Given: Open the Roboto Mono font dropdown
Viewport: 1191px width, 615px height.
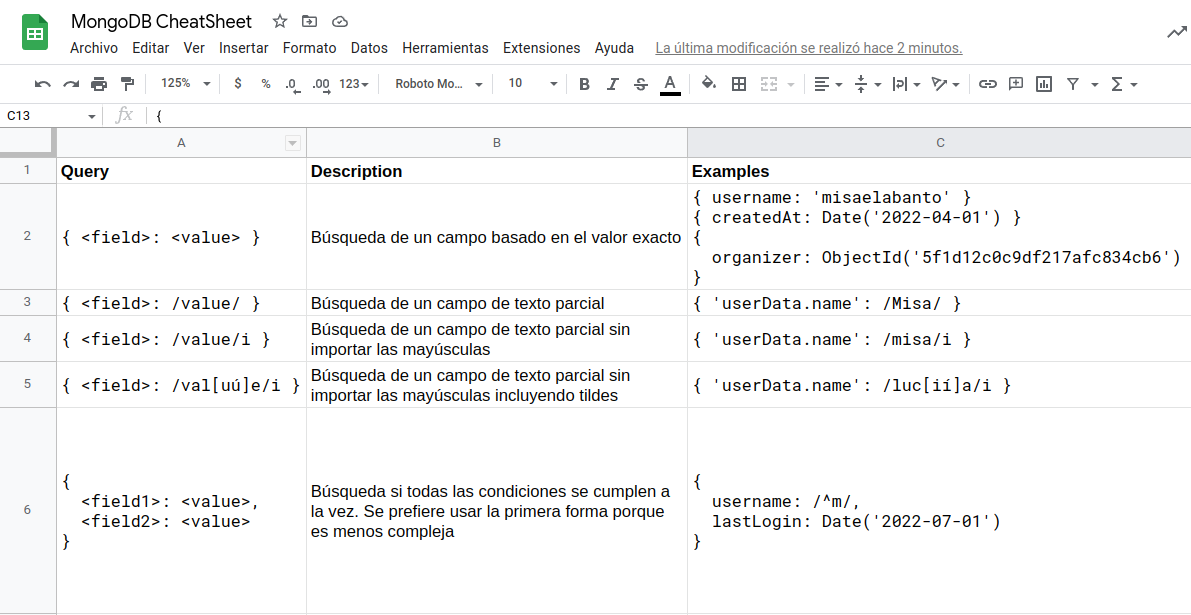Looking at the screenshot, I should pos(438,84).
